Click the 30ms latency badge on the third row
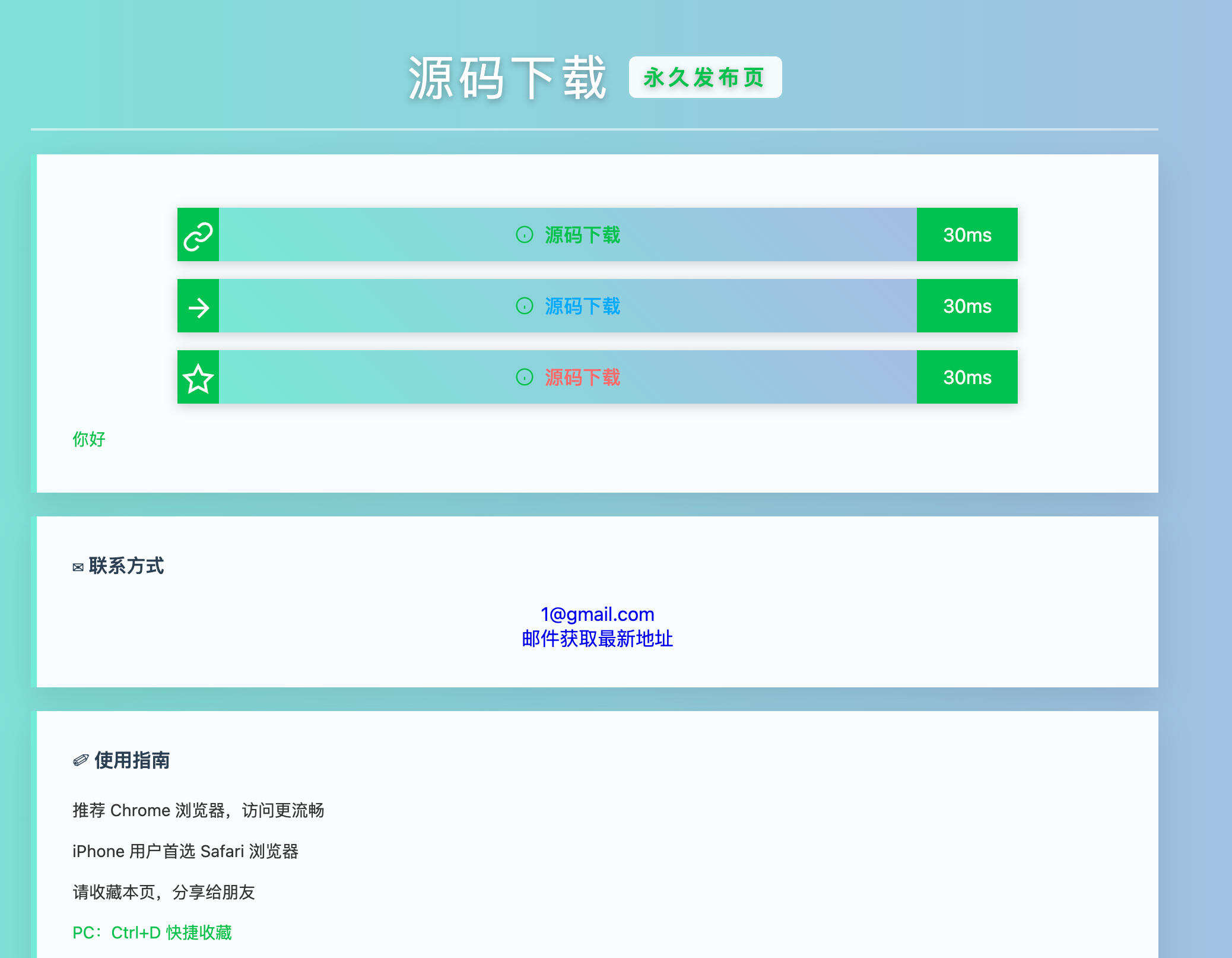The height and width of the screenshot is (958, 1232). click(967, 378)
